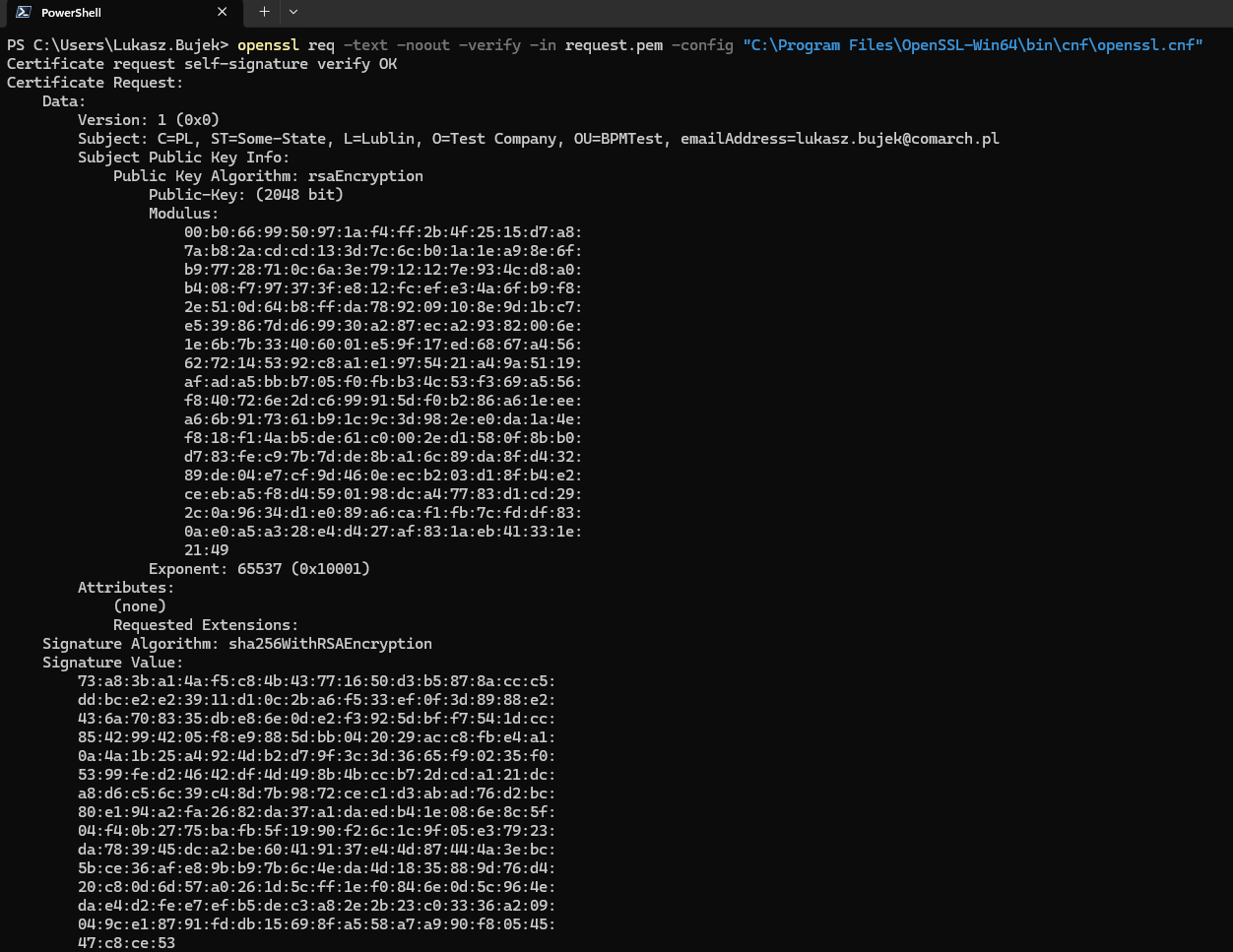This screenshot has width=1233, height=952.
Task: Close the PowerShell tab
Action: (x=222, y=13)
